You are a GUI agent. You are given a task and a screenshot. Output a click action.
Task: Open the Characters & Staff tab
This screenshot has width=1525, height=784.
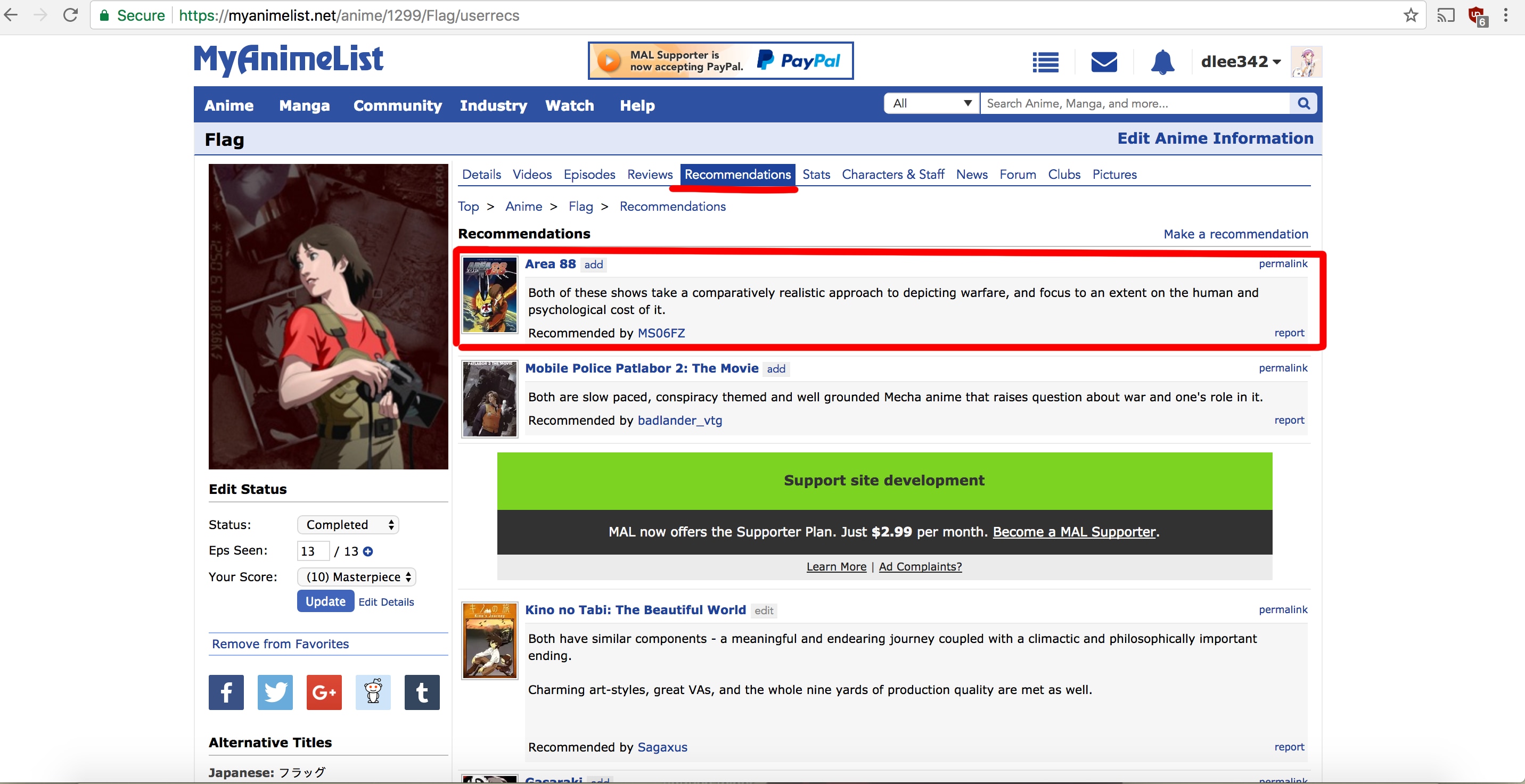893,175
